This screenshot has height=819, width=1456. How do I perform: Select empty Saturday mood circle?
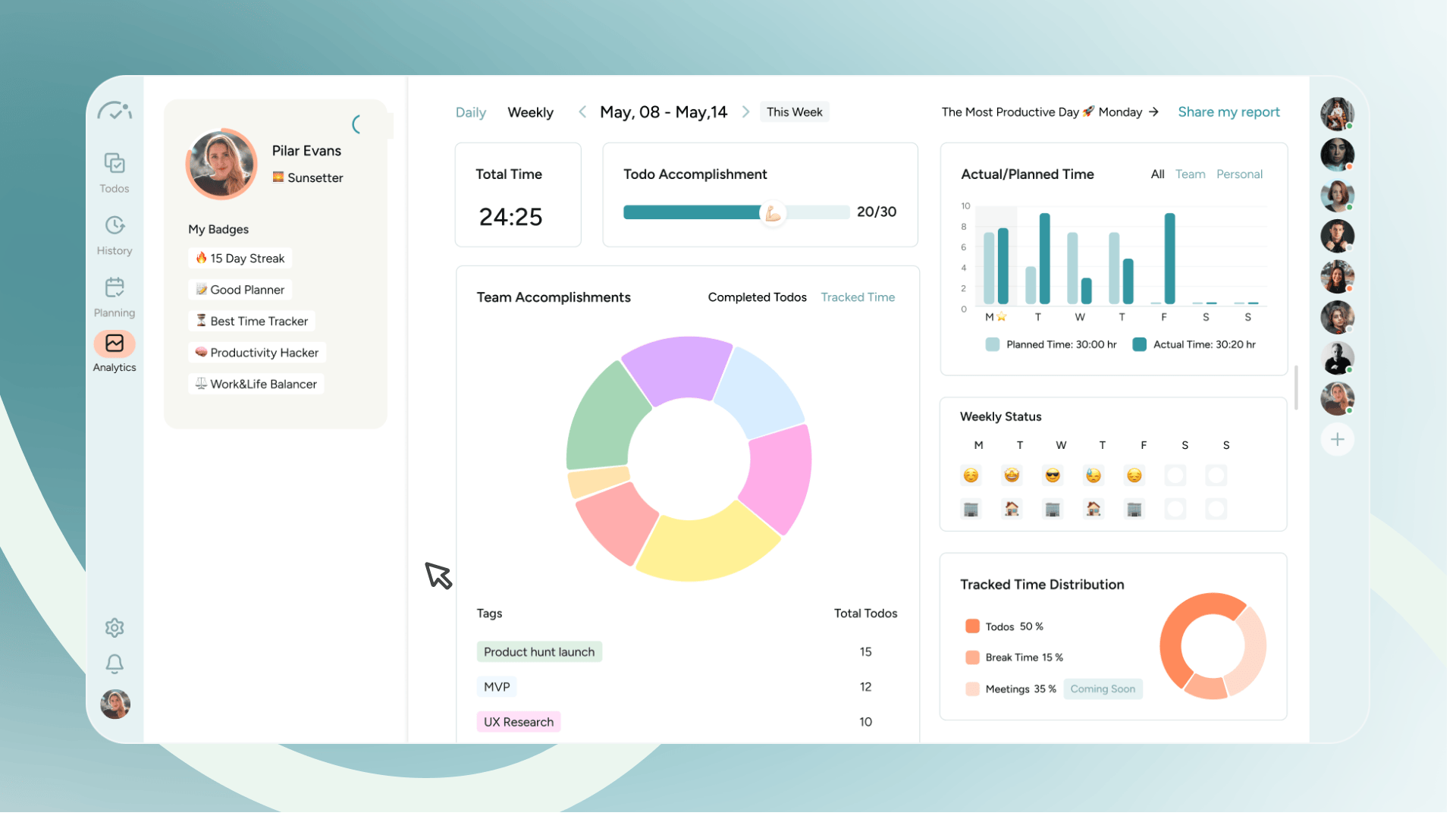pos(1175,475)
